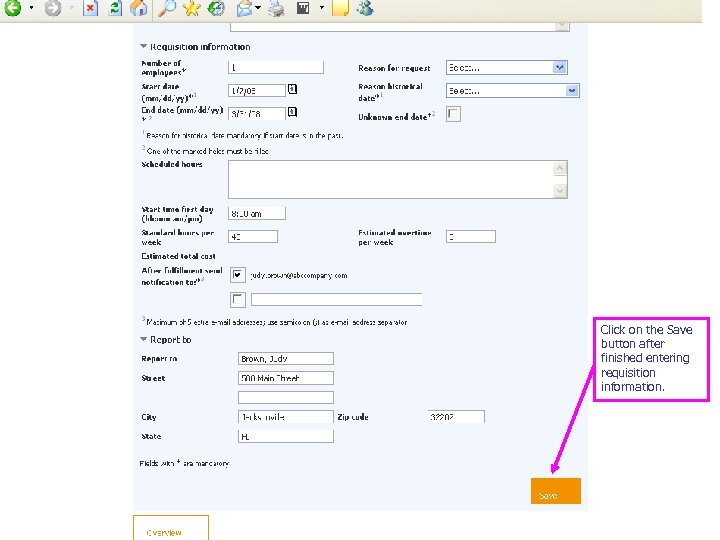Open the Reason historical date dropdown

(x=513, y=90)
